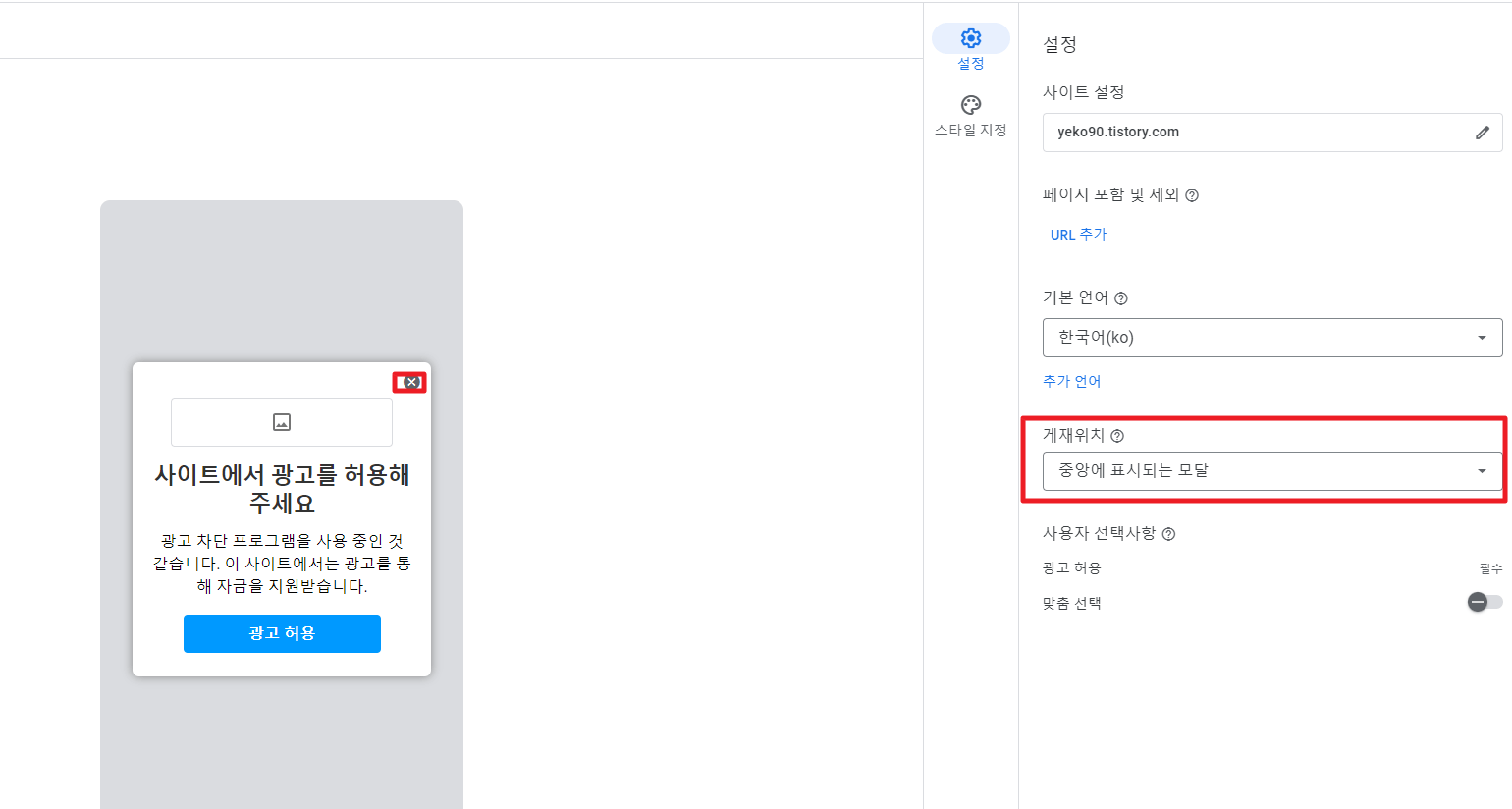Open 스타일 지정 palette icon

click(970, 104)
